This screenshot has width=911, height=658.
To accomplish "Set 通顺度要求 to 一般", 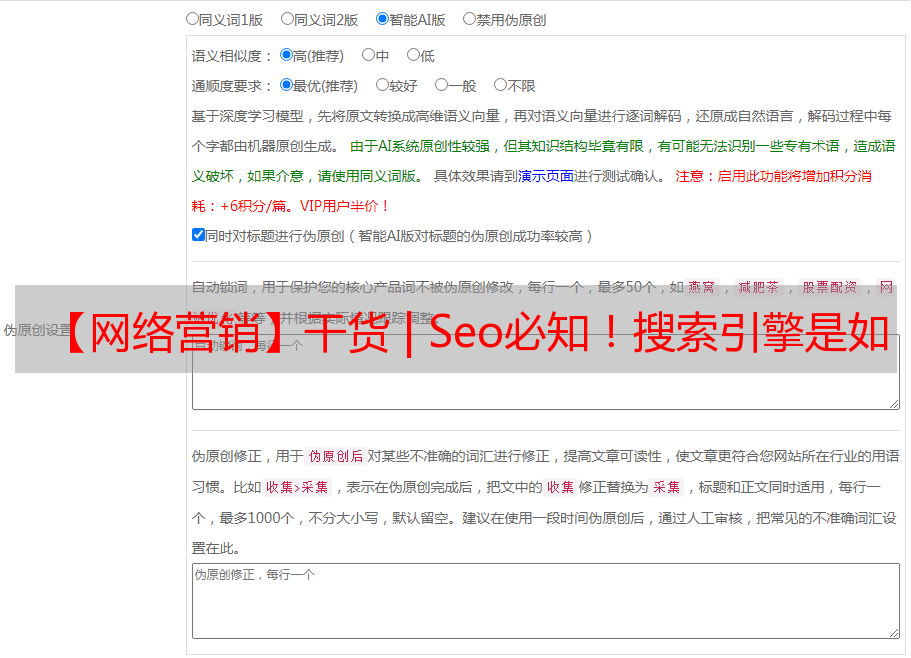I will click(441, 85).
